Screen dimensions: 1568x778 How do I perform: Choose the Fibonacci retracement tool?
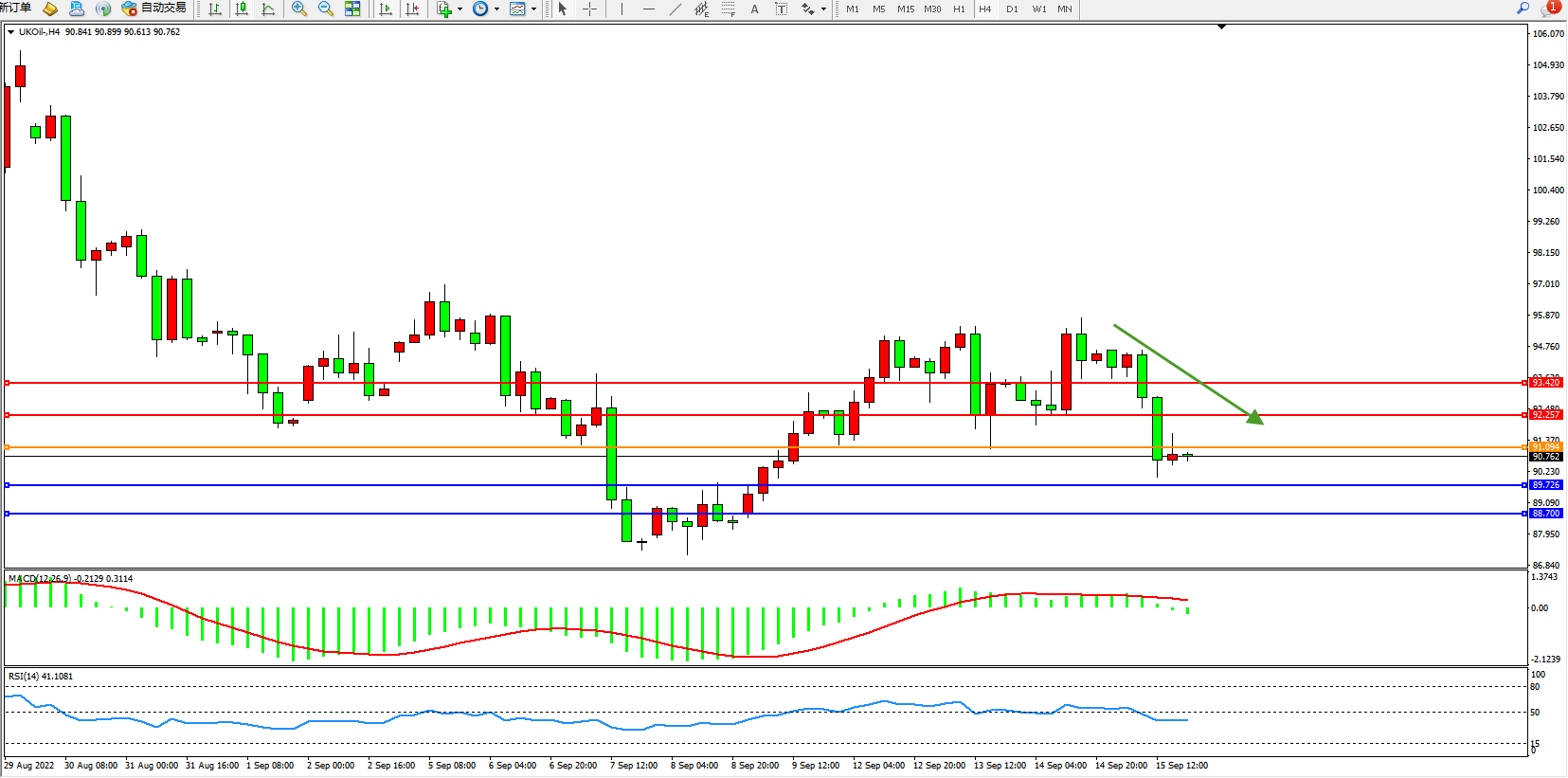pos(728,9)
